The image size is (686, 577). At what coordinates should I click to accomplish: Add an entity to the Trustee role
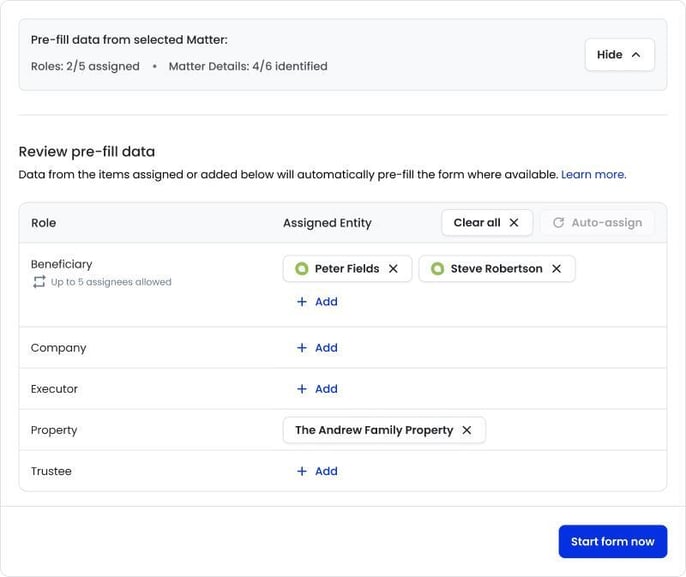(317, 471)
